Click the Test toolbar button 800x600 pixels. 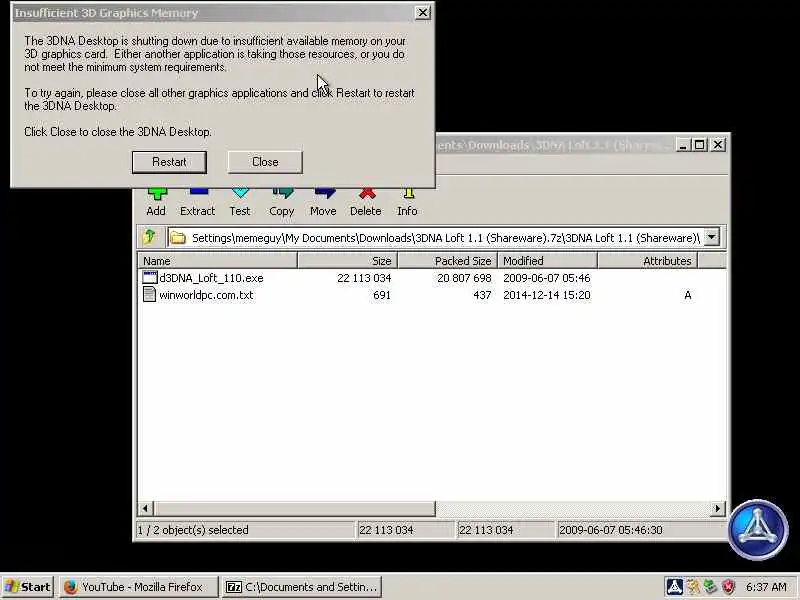tap(240, 203)
